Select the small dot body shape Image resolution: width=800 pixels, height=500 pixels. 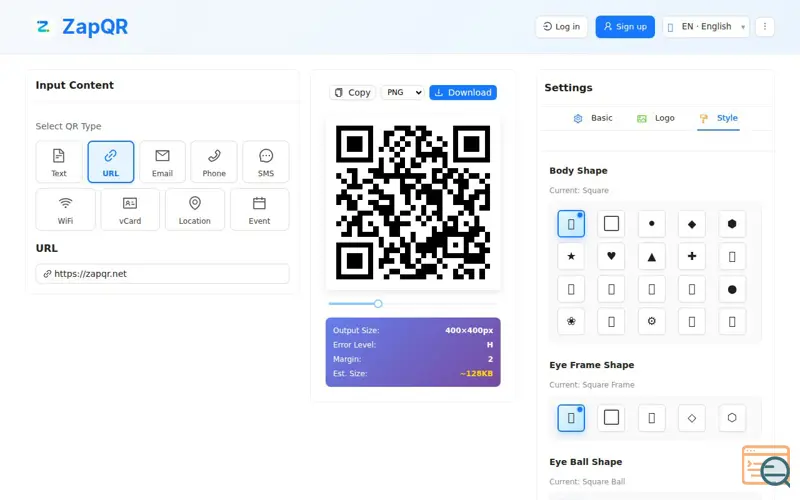652,223
